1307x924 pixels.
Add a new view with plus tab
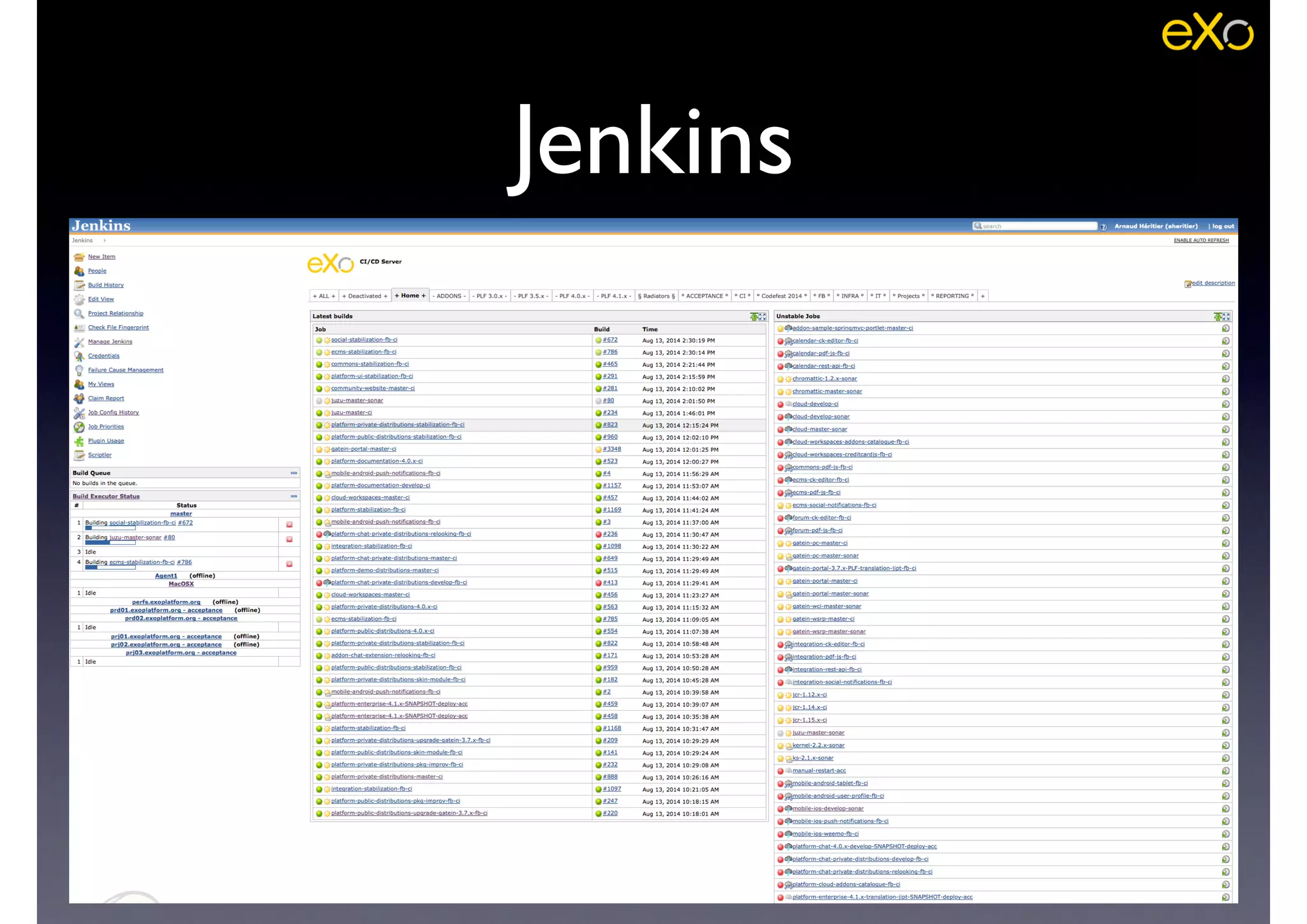pos(983,296)
